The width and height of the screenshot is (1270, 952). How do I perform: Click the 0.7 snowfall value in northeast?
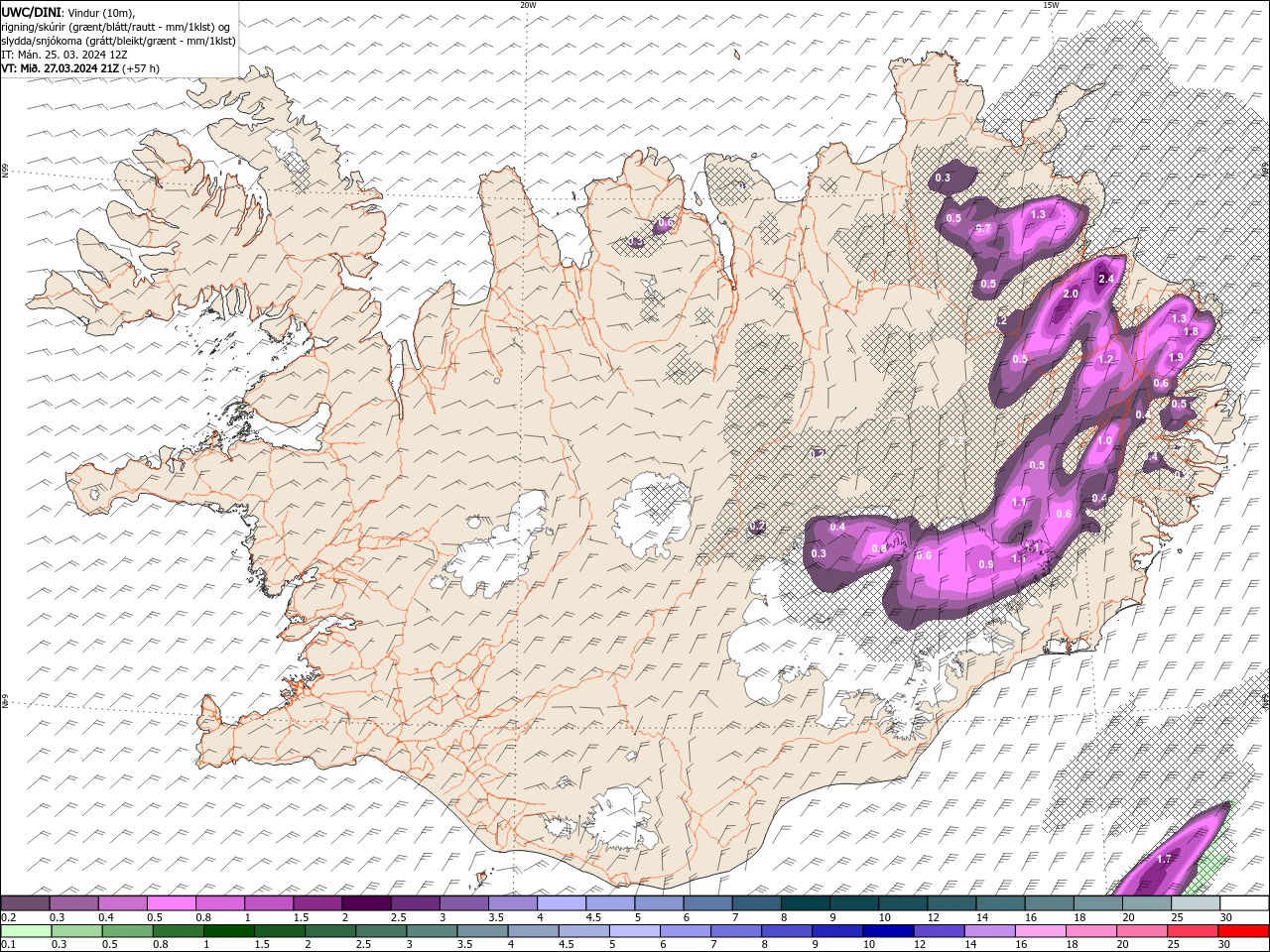(983, 229)
